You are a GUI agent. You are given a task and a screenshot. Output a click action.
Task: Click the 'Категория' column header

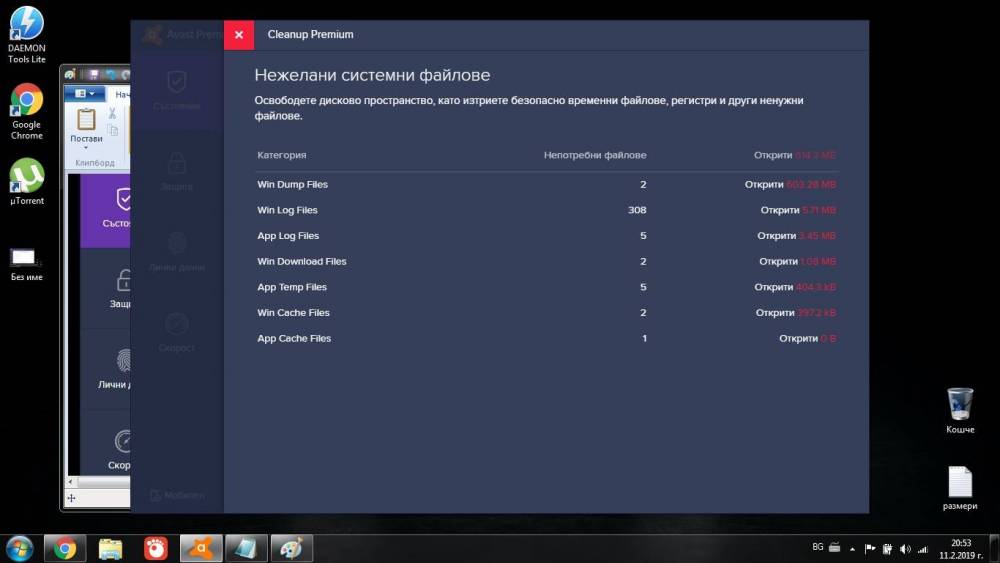tap(282, 155)
